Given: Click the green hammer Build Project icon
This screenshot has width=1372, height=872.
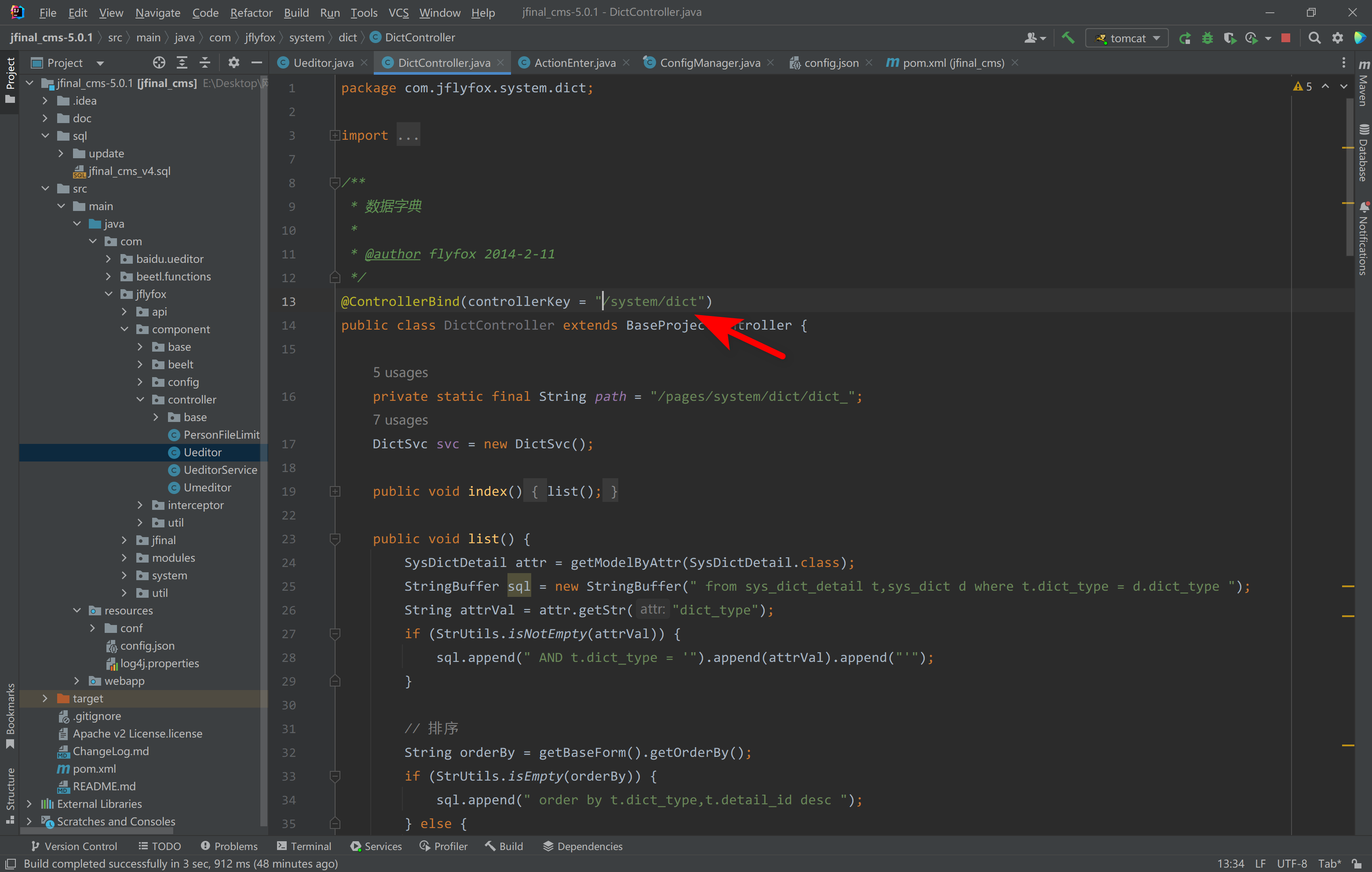Looking at the screenshot, I should [1068, 38].
